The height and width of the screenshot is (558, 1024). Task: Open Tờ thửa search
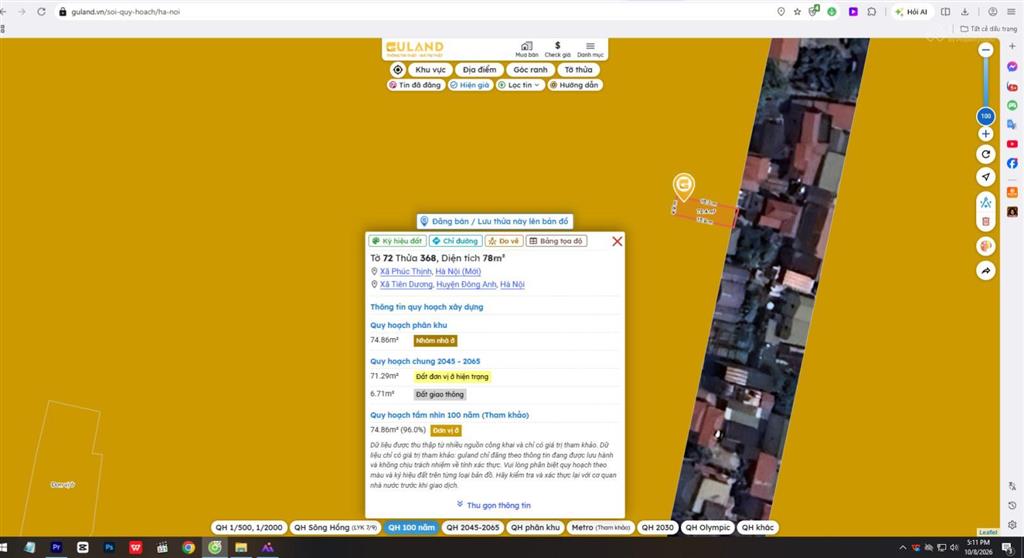coord(579,70)
